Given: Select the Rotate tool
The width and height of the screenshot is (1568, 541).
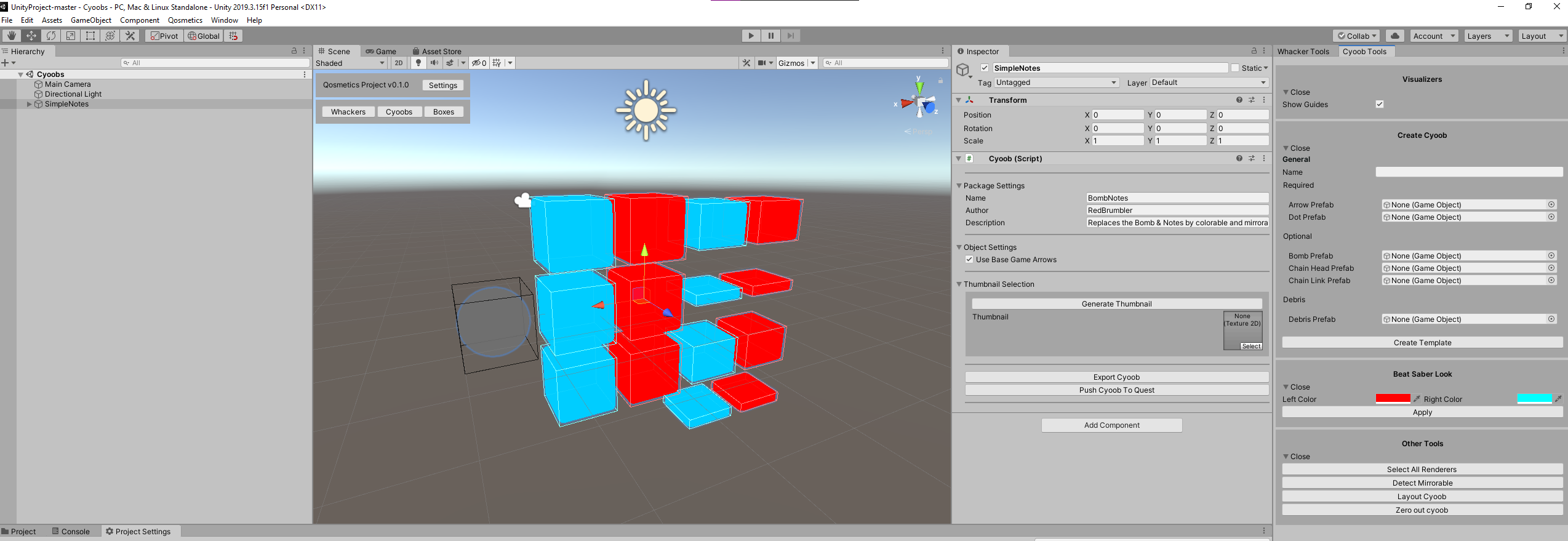Looking at the screenshot, I should pyautogui.click(x=50, y=36).
